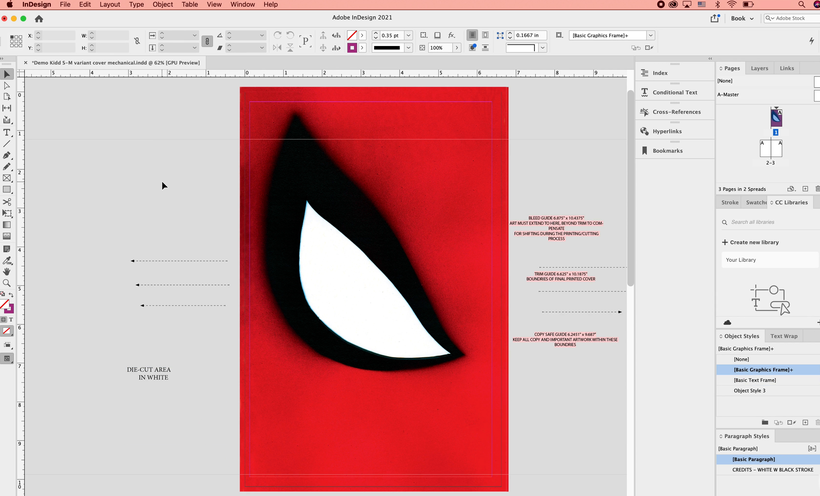The width and height of the screenshot is (820, 496).
Task: Open the stroke type dropdown
Action: tap(408, 48)
